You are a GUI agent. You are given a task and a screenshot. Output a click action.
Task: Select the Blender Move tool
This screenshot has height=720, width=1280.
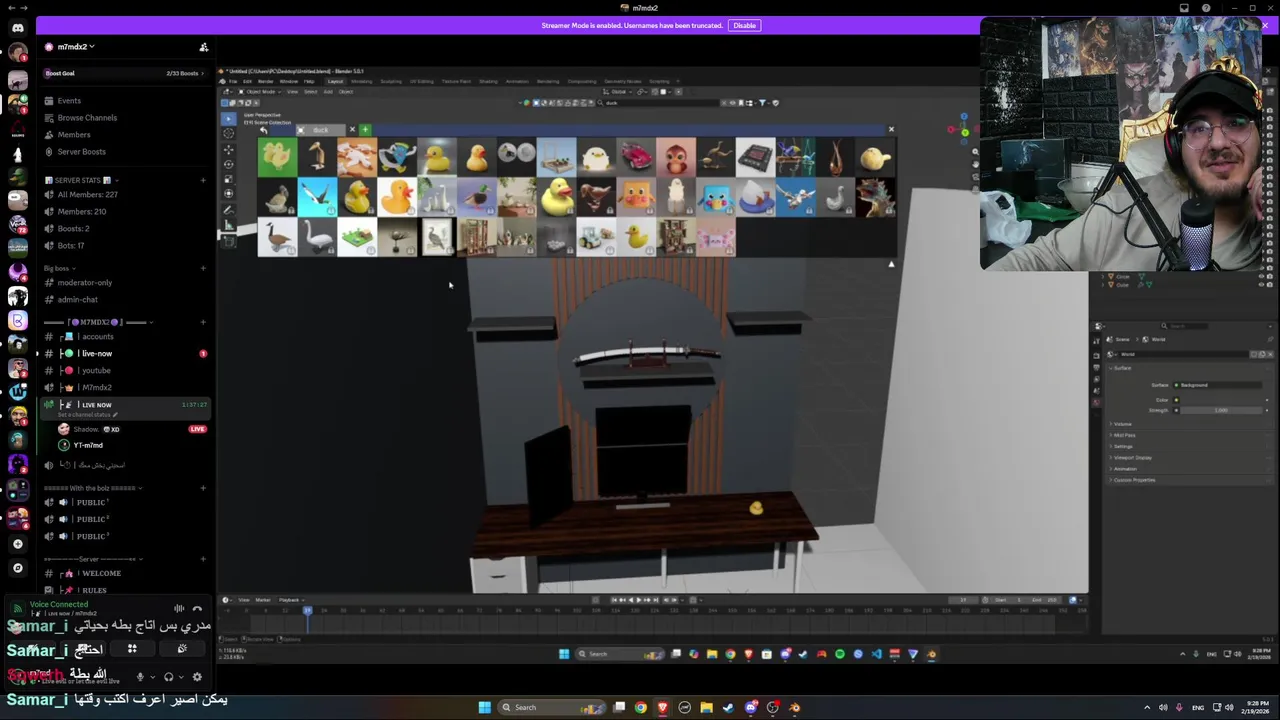(228, 149)
